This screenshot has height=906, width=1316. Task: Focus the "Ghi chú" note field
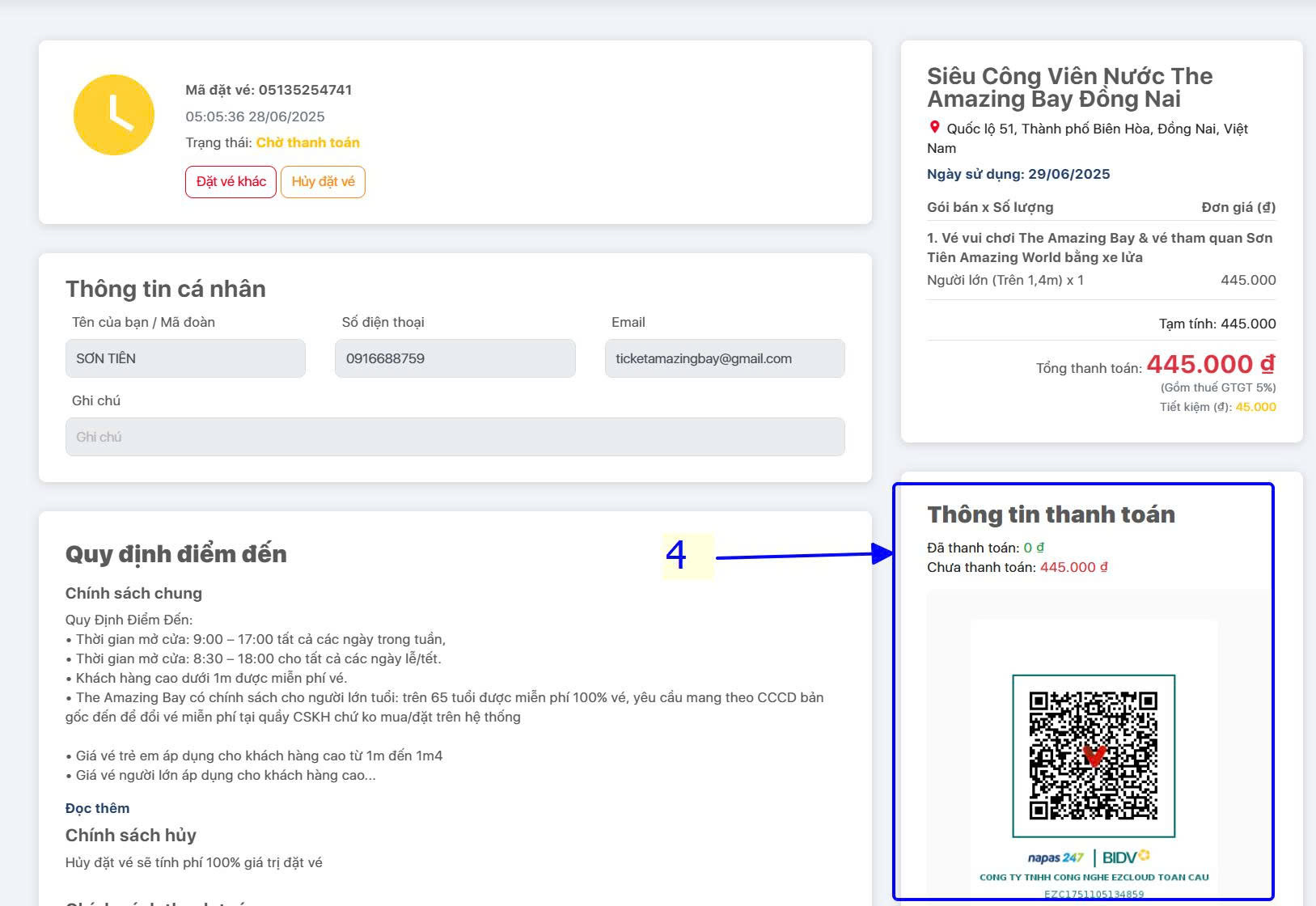[455, 437]
